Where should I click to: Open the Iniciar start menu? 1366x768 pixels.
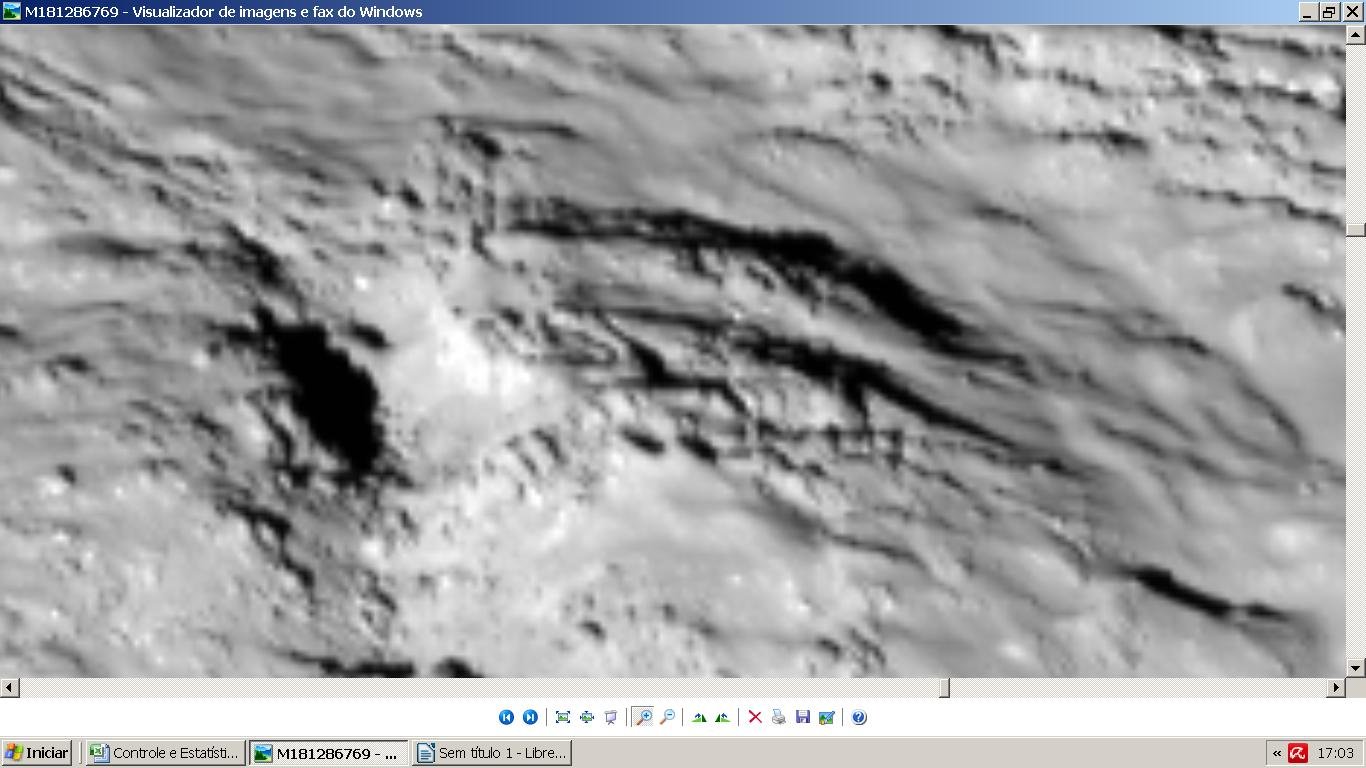click(x=37, y=753)
